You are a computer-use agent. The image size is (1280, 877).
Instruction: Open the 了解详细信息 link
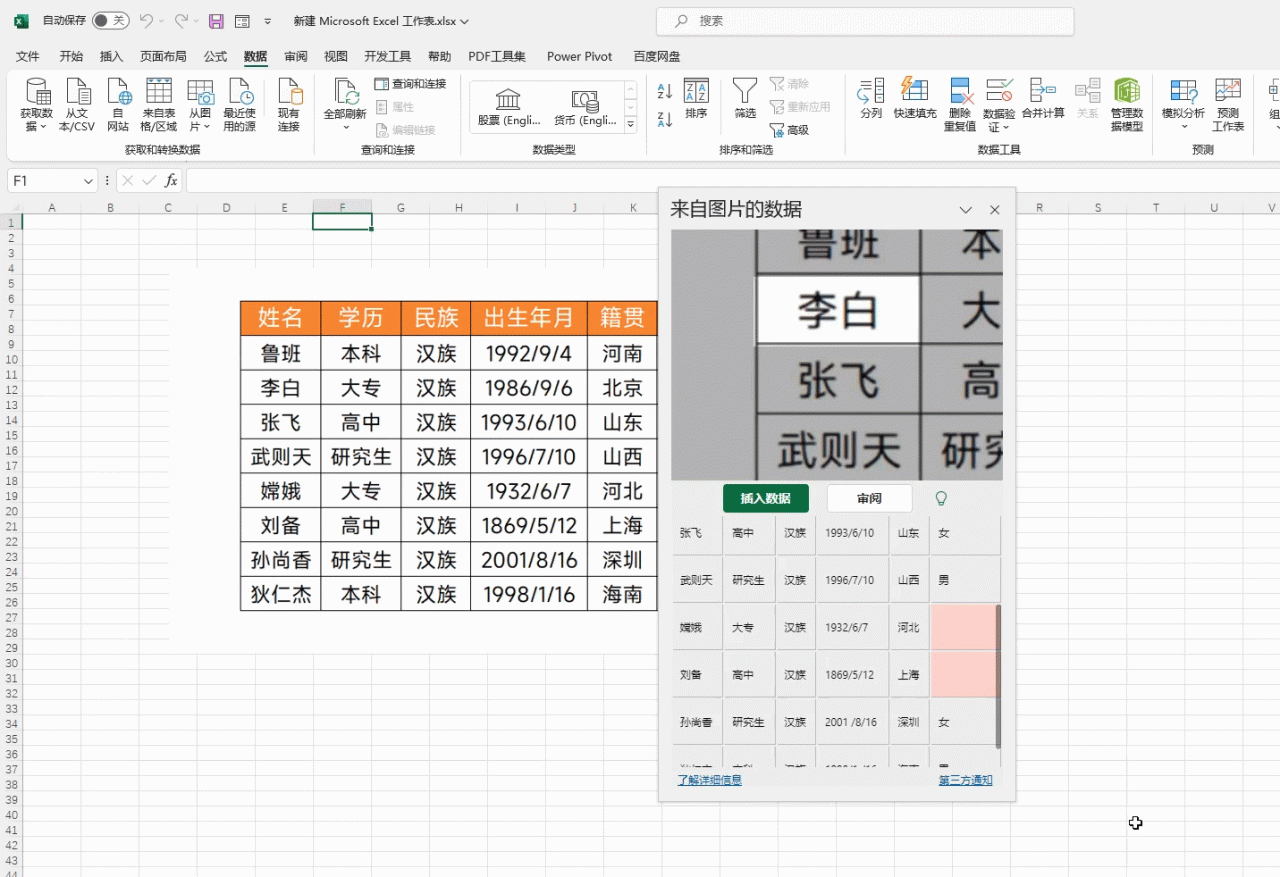click(710, 780)
